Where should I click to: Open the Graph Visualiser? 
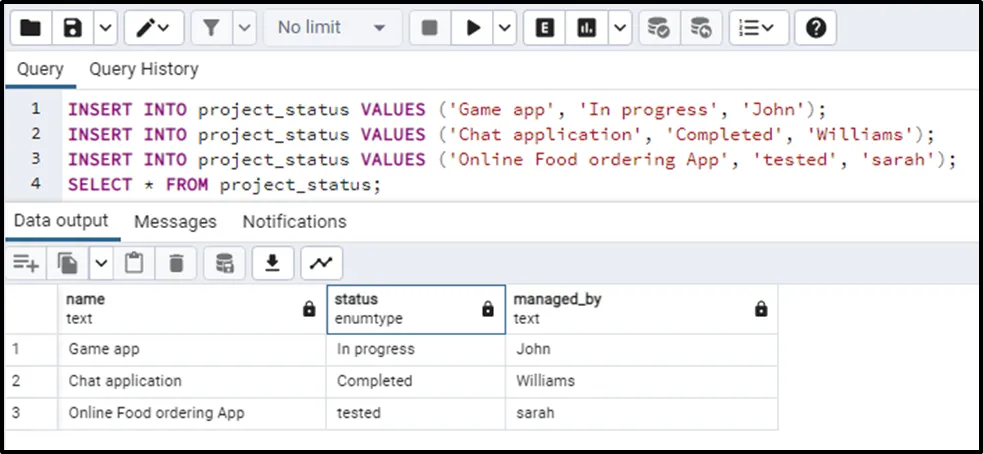(321, 263)
